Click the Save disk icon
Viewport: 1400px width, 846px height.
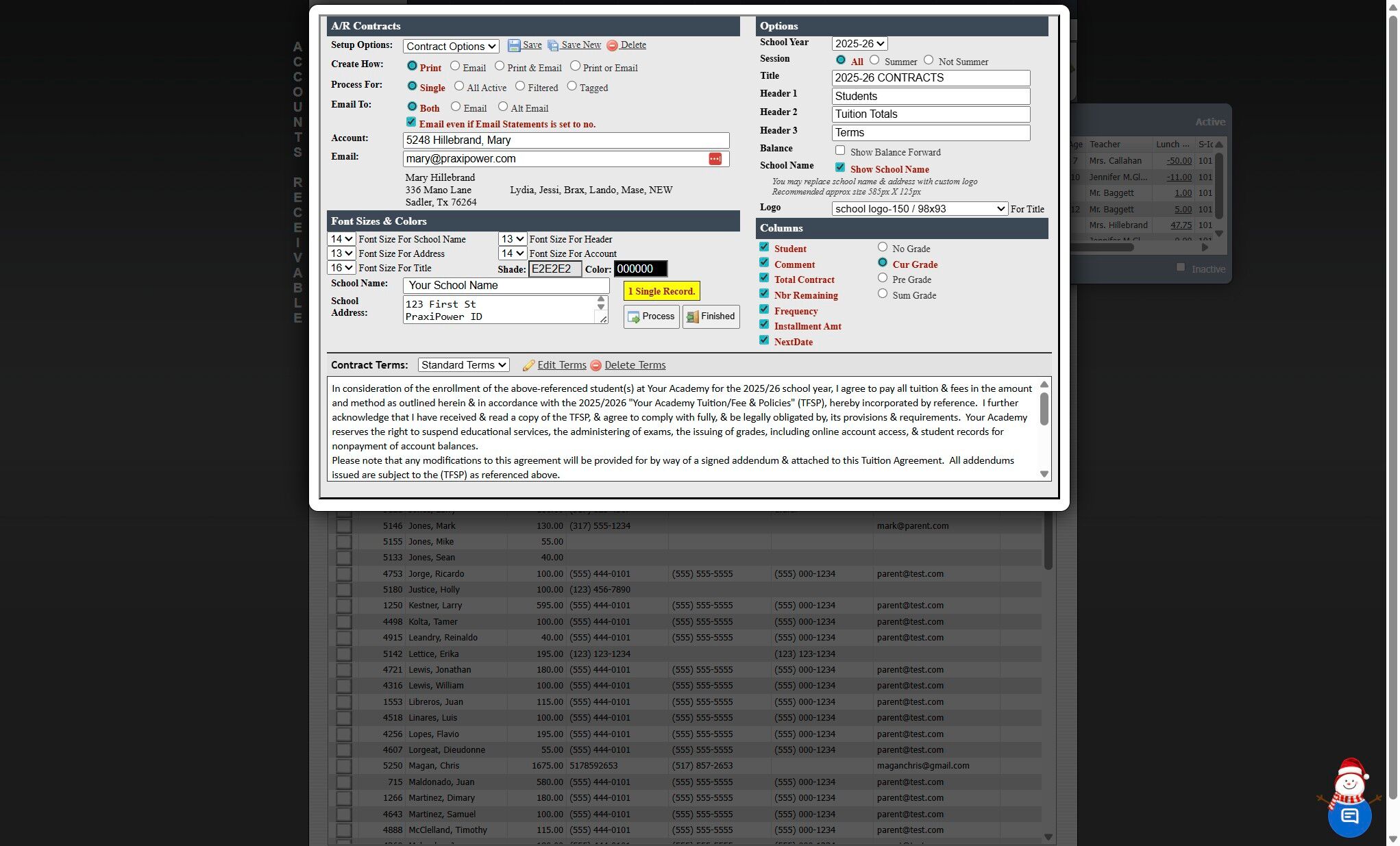(x=514, y=45)
